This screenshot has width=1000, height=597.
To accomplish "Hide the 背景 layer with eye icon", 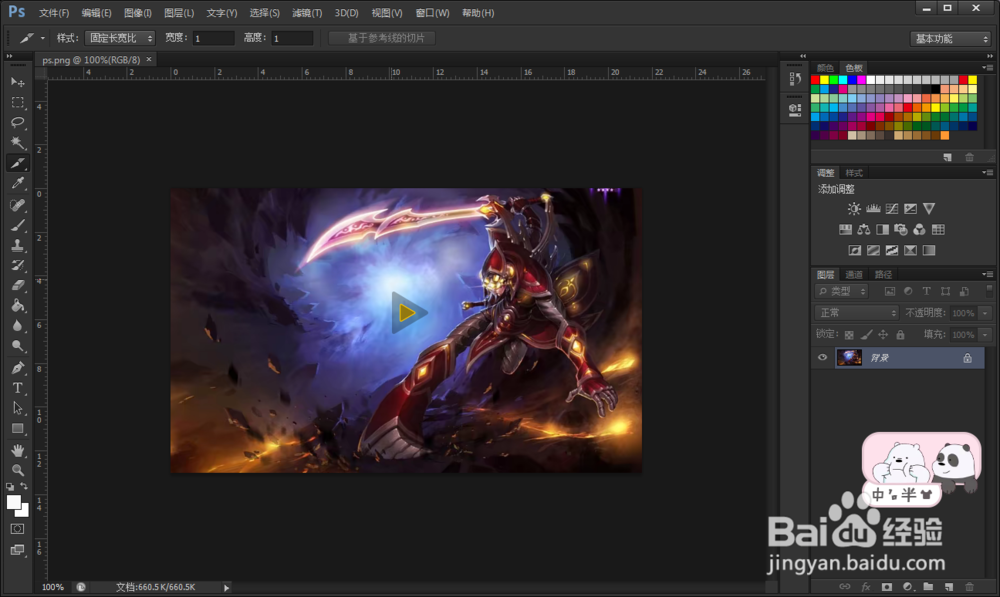I will (x=822, y=358).
